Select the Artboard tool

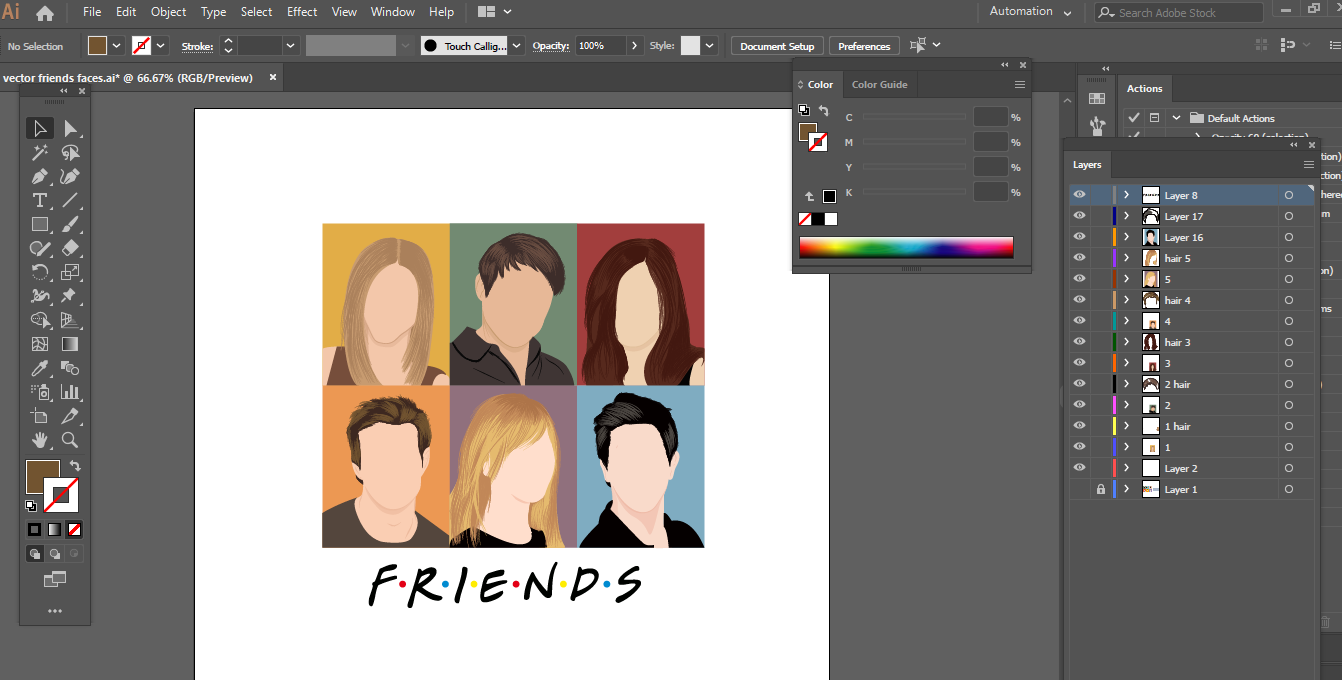click(40, 416)
